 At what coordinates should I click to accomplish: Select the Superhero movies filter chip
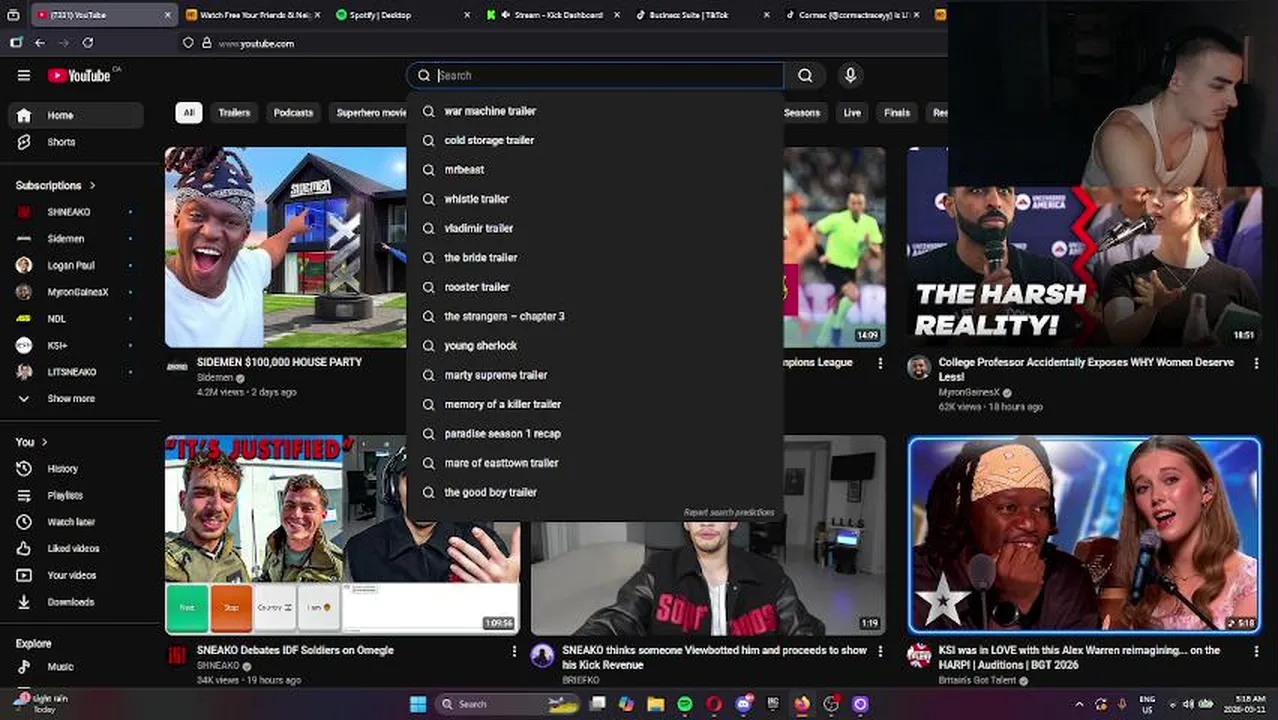[370, 113]
